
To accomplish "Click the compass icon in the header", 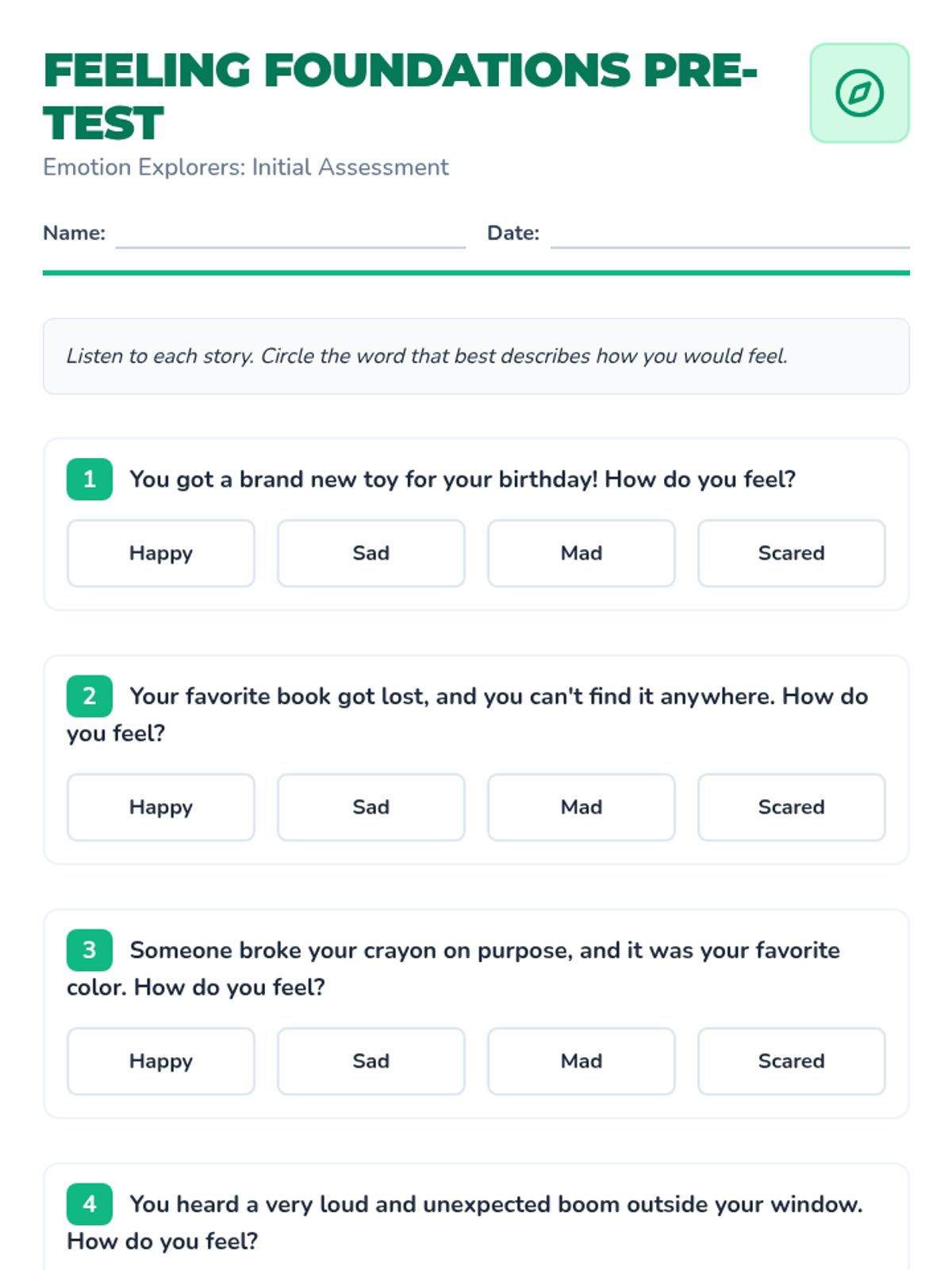I will pos(859,93).
